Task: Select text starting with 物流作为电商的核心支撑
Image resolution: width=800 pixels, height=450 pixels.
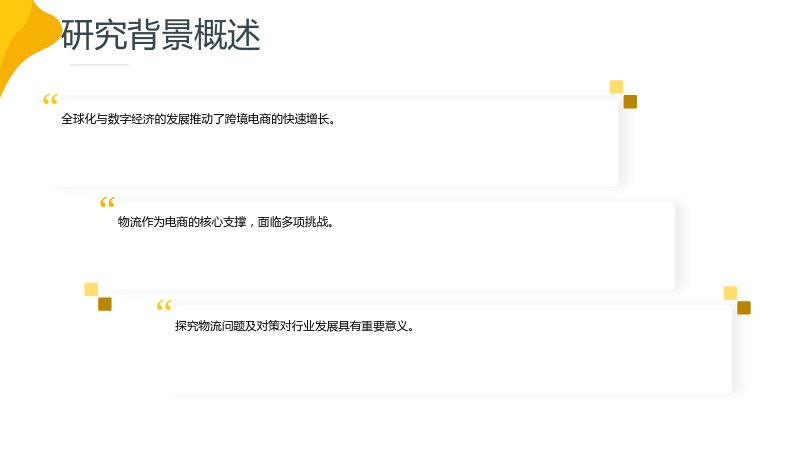Action: pos(226,222)
